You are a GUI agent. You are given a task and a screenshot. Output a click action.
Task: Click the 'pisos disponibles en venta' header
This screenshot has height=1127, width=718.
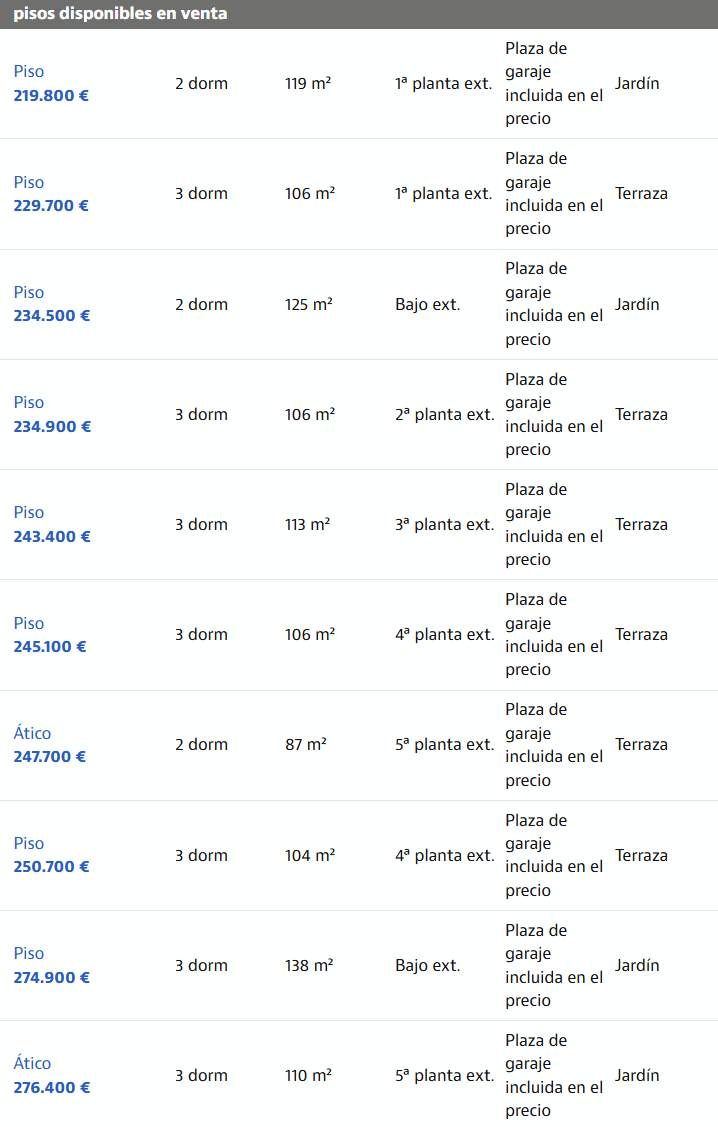(x=120, y=14)
